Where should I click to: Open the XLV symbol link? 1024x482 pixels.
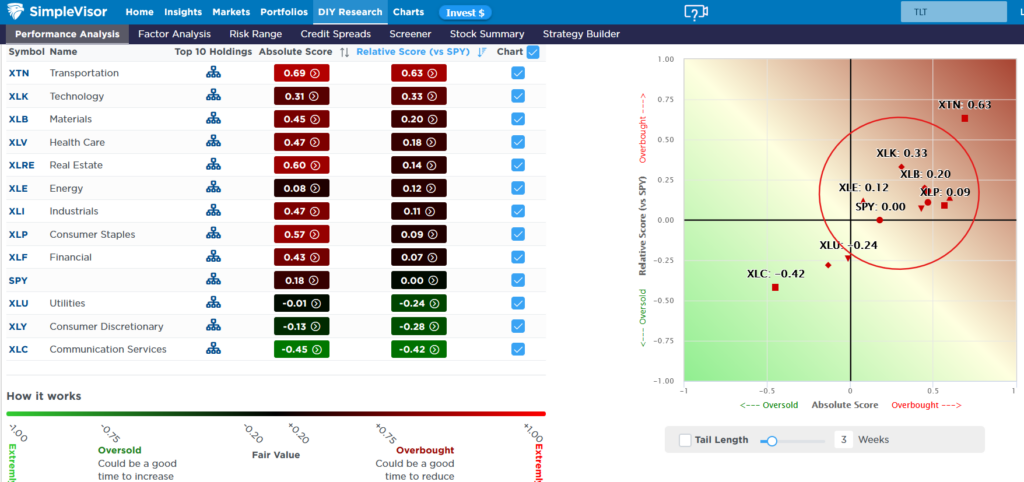[x=17, y=142]
